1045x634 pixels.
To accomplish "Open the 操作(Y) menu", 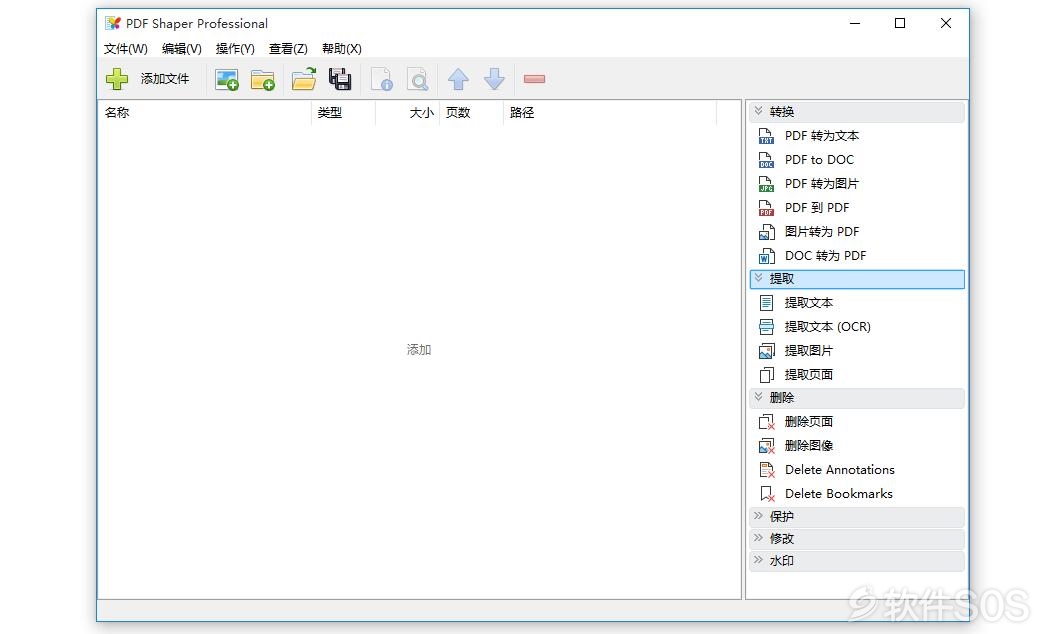I will [x=235, y=49].
